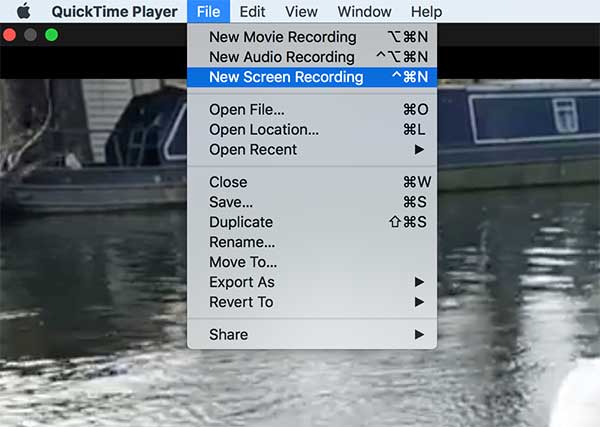600x427 pixels.
Task: Choose Duplicate from the File menu
Action: (x=312, y=222)
